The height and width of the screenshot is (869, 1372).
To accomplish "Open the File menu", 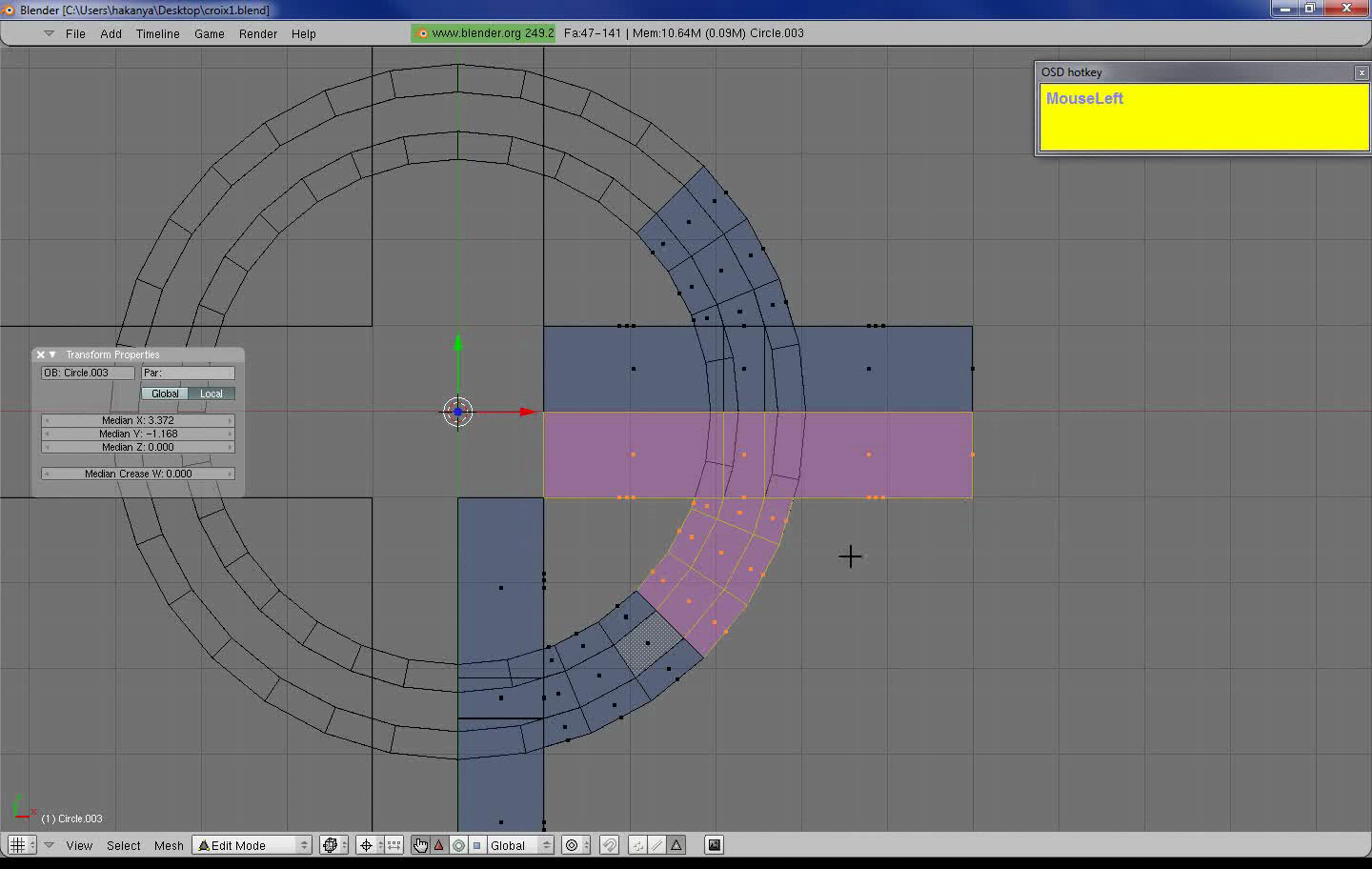I will (x=75, y=33).
